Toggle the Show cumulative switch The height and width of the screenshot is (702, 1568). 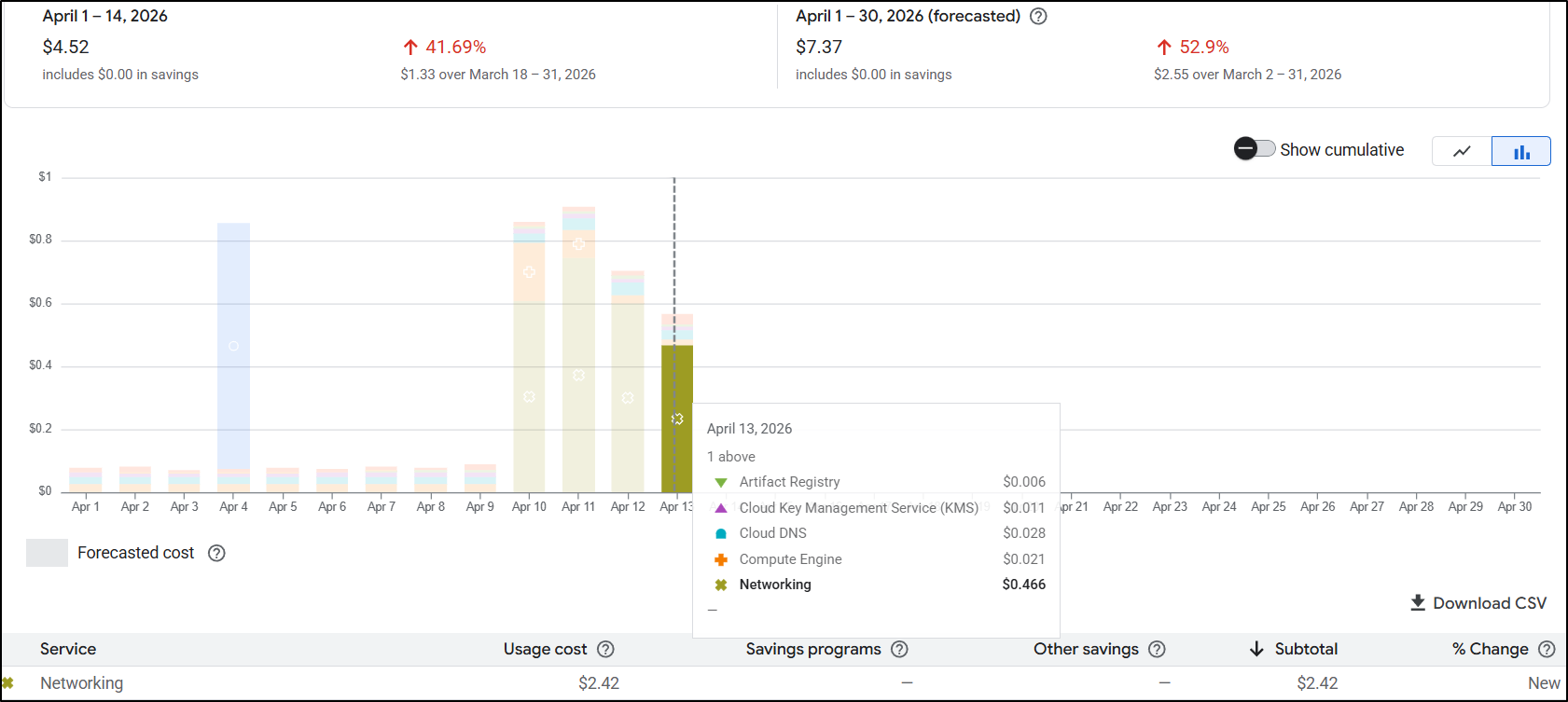coord(1255,149)
